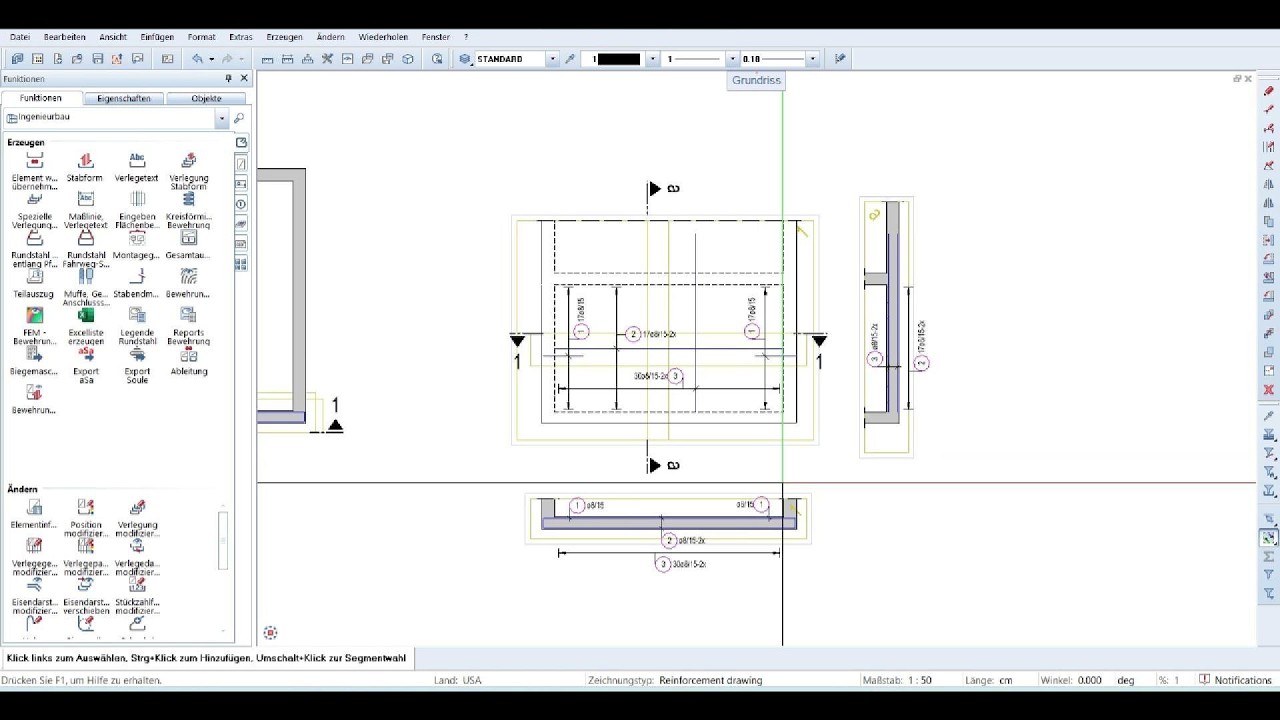Click the Grundriss view label
1280x720 pixels.
(x=756, y=80)
